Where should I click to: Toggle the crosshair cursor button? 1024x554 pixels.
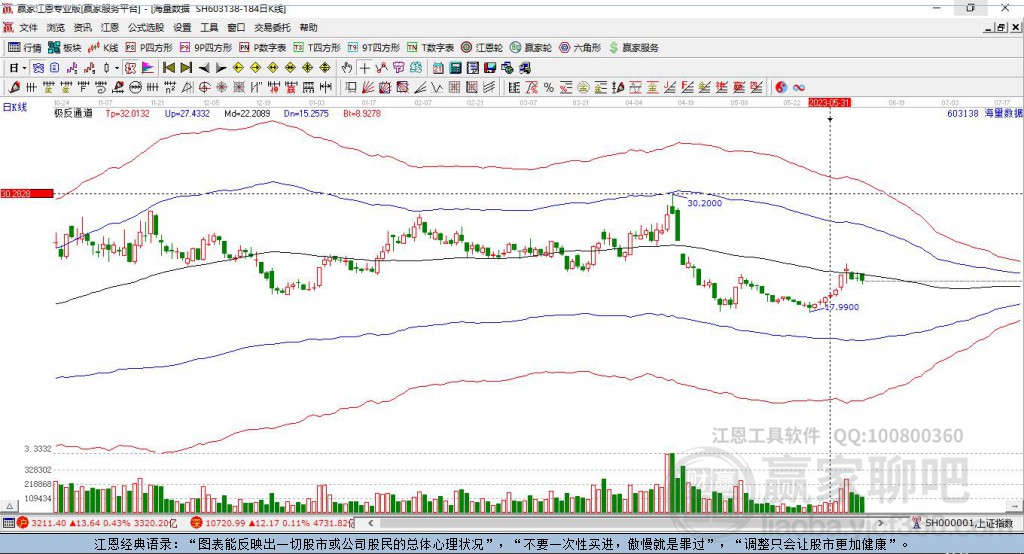coord(364,68)
